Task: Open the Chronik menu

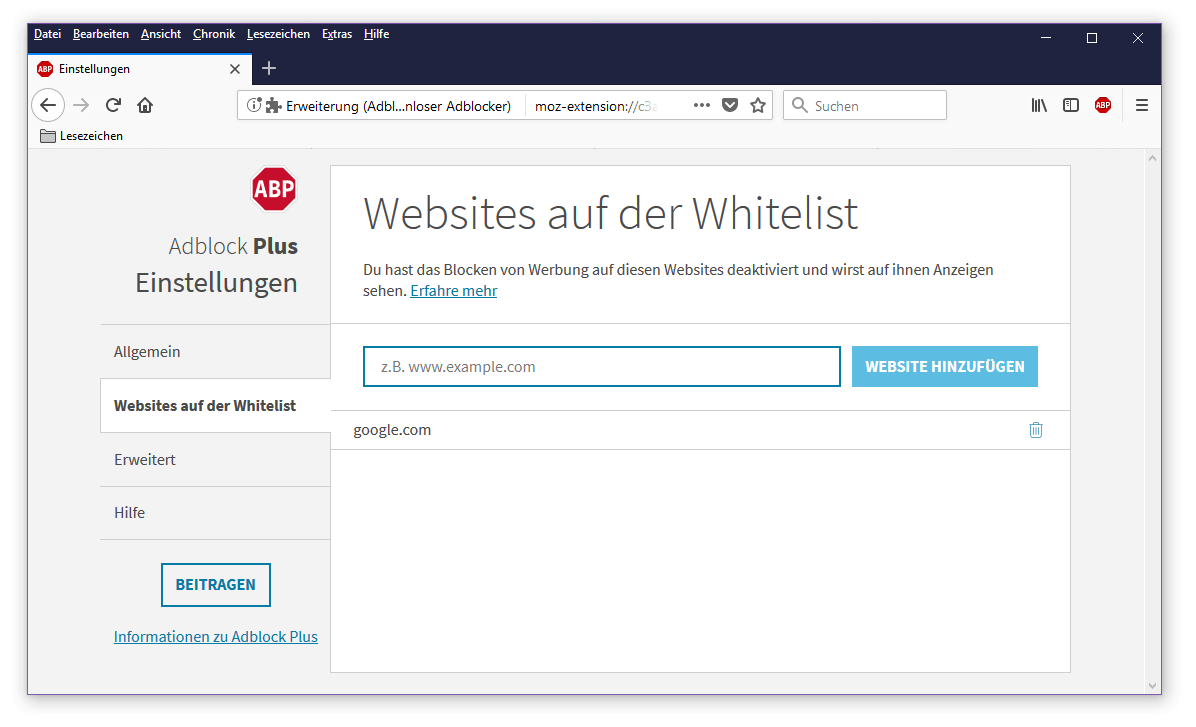Action: click(214, 34)
